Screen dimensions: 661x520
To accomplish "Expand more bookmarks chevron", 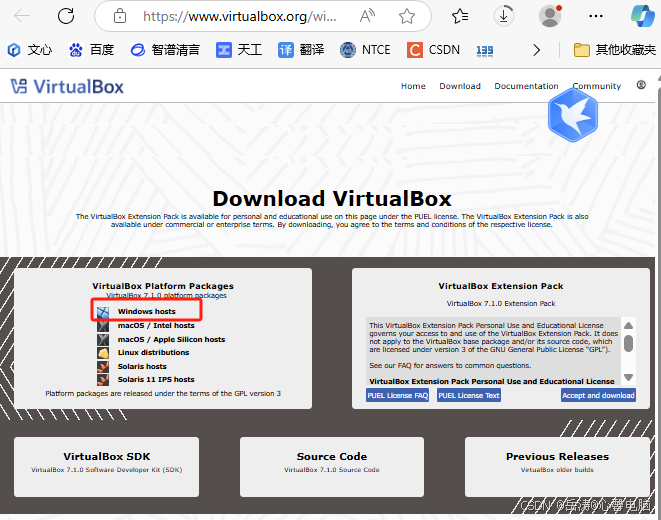I will (536, 50).
